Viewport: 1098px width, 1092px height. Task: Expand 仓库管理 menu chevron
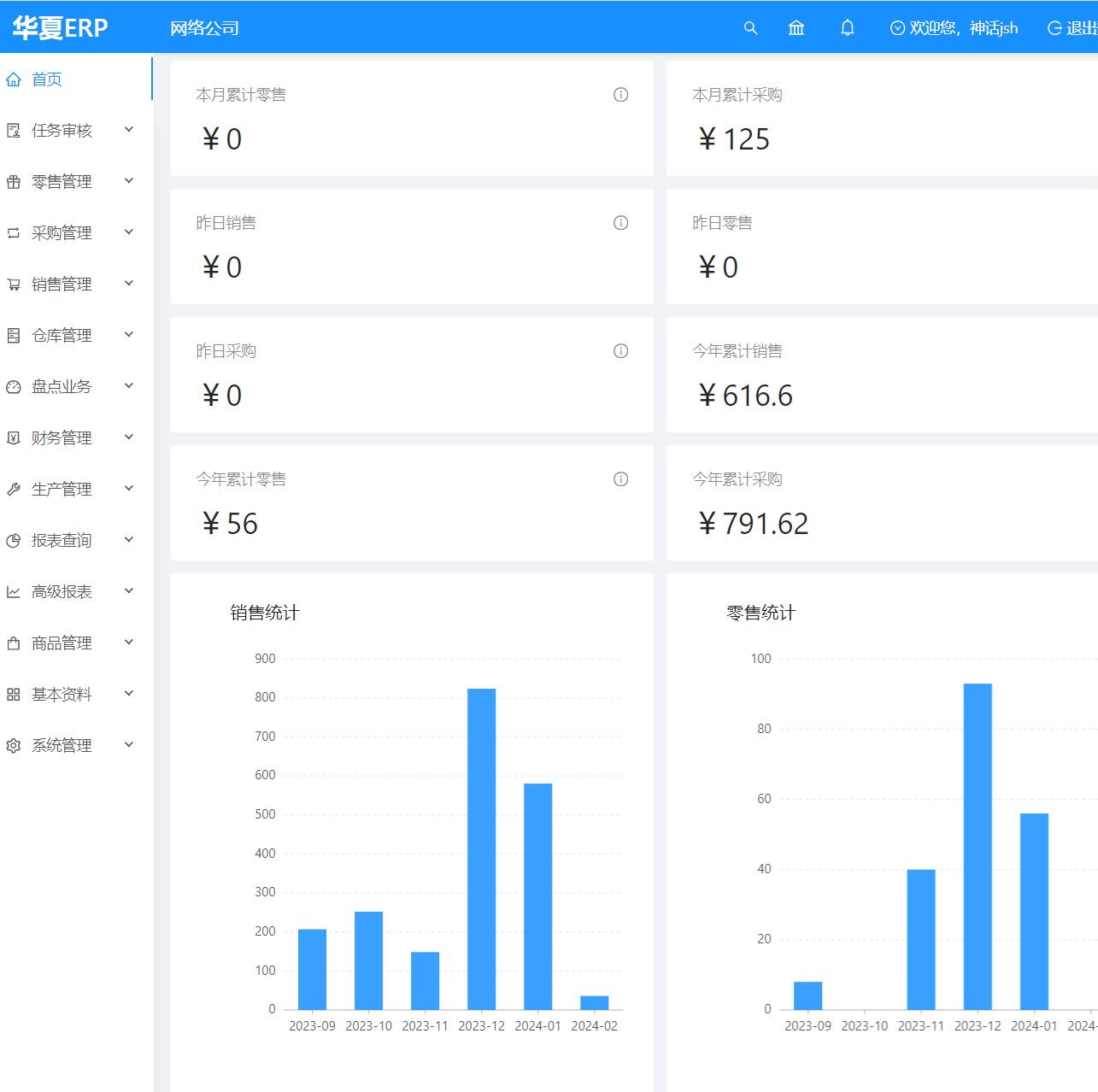coord(129,335)
